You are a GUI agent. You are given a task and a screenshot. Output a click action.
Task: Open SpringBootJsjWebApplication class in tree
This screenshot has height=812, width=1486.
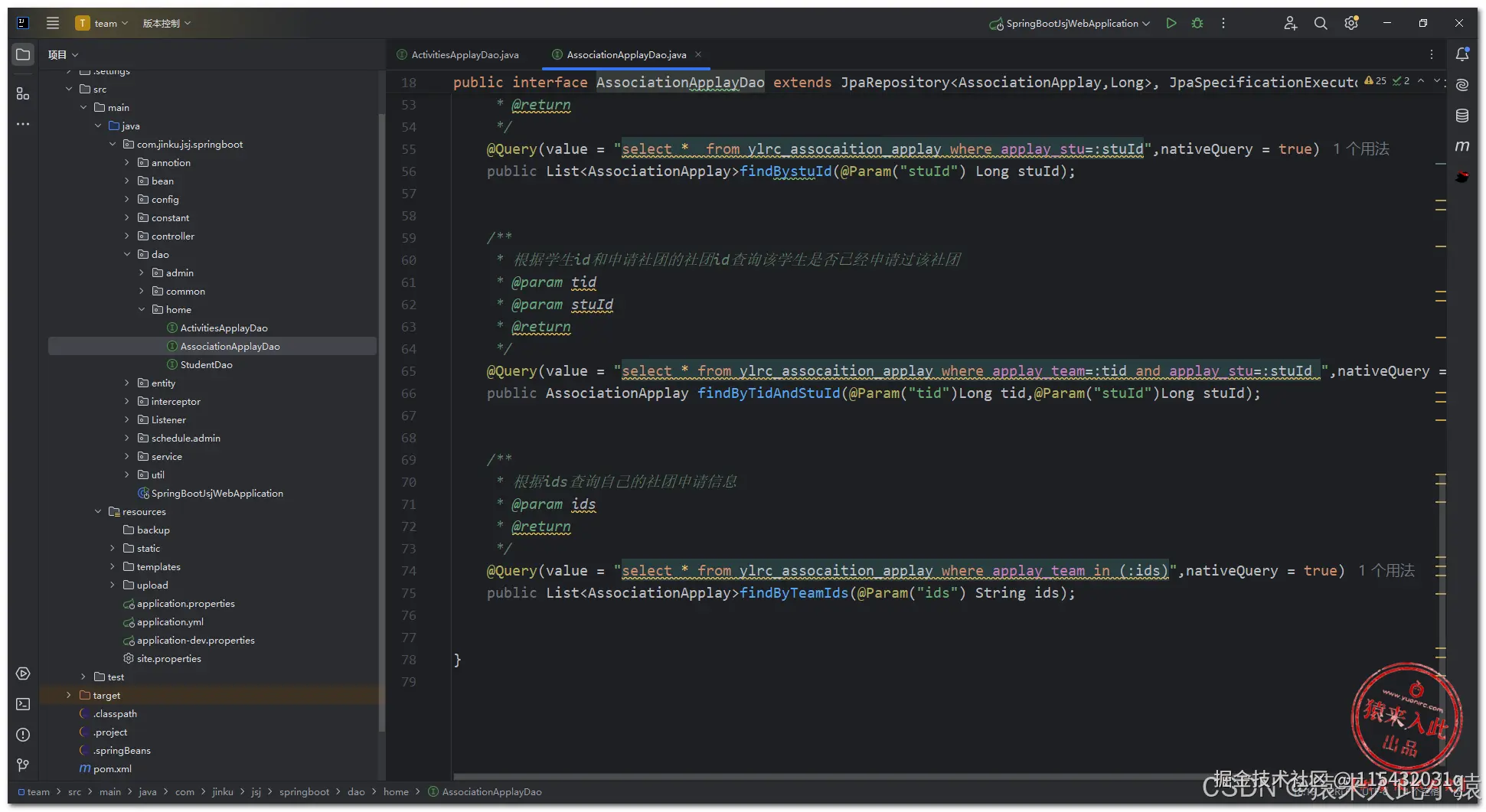pyautogui.click(x=210, y=494)
